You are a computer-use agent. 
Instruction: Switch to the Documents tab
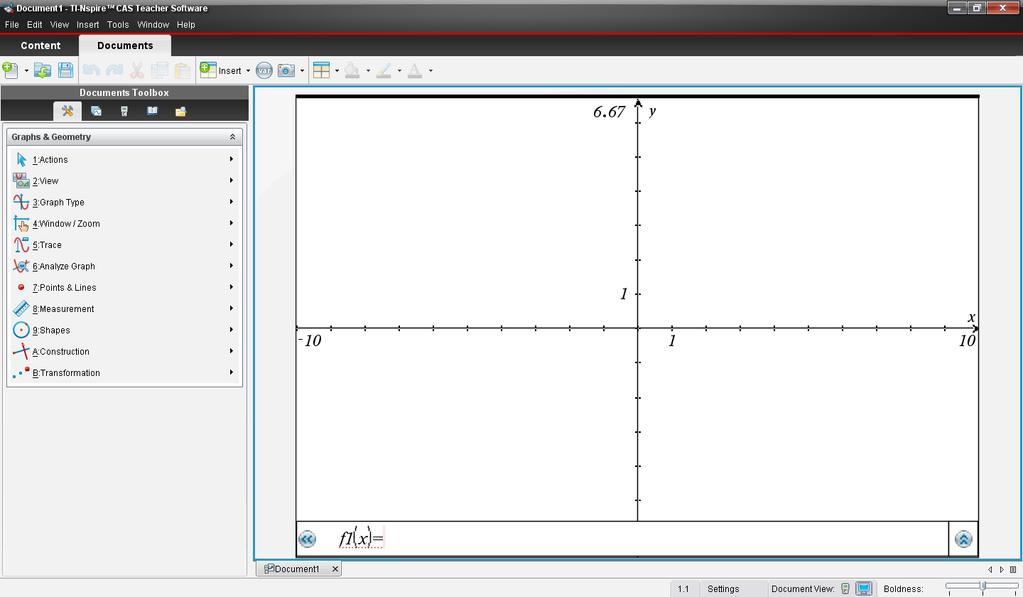click(x=125, y=46)
